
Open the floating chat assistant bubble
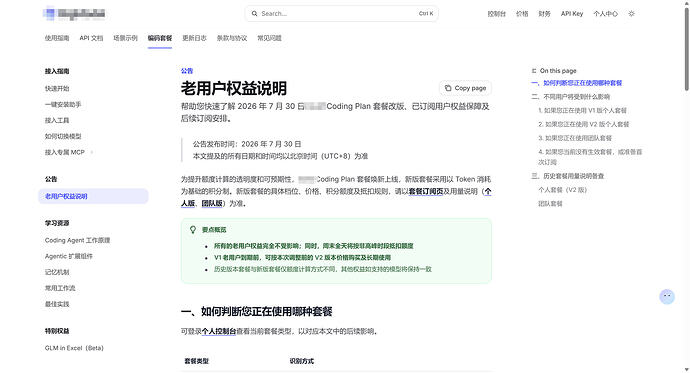[667, 296]
